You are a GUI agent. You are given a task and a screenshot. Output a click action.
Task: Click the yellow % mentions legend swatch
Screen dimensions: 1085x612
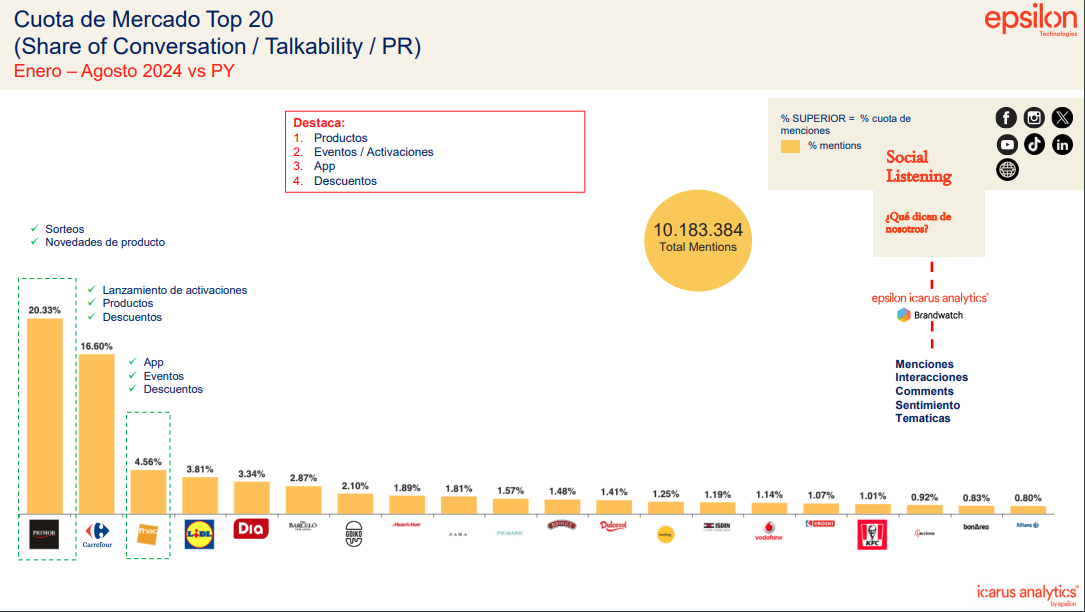point(790,146)
